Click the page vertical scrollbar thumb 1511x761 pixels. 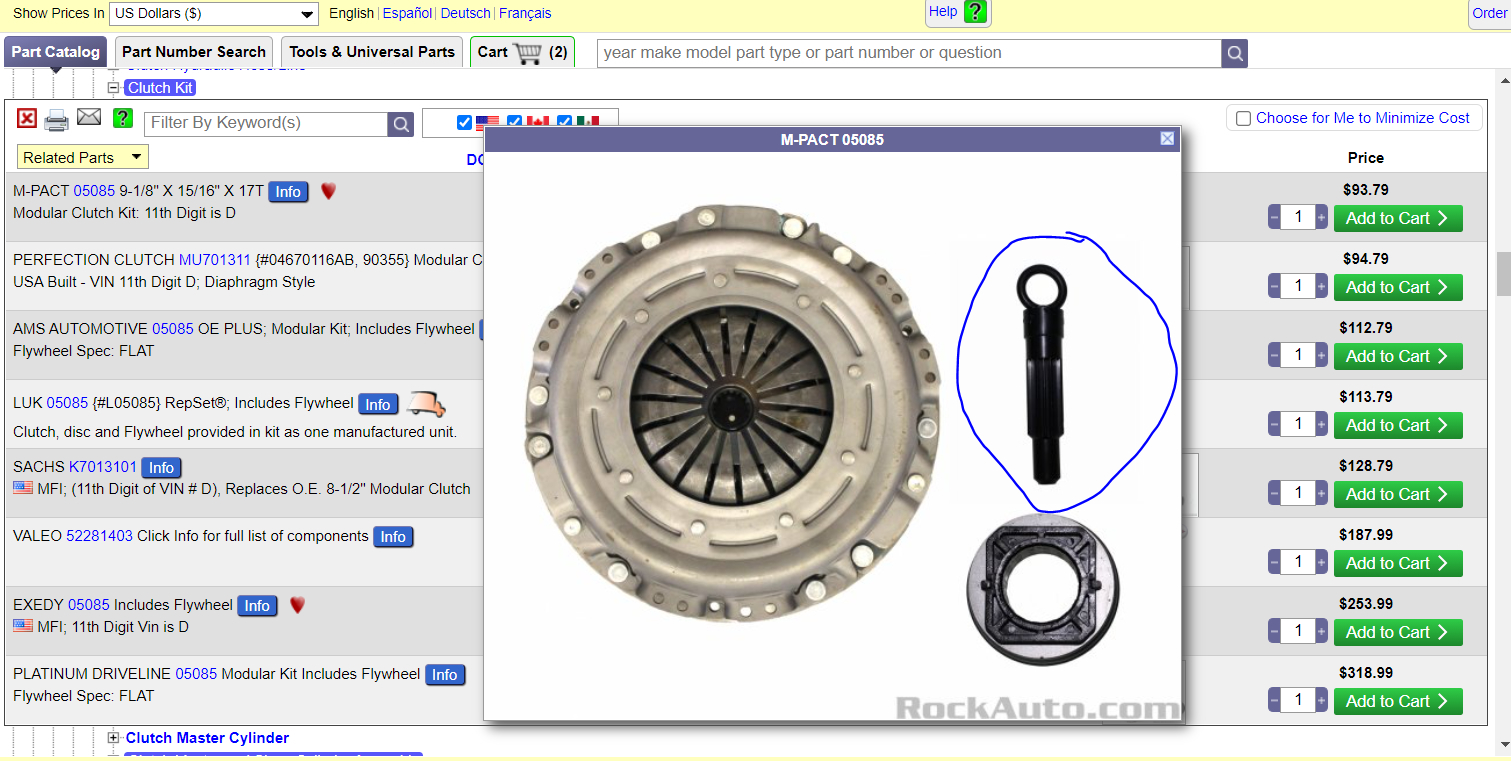click(x=1503, y=273)
